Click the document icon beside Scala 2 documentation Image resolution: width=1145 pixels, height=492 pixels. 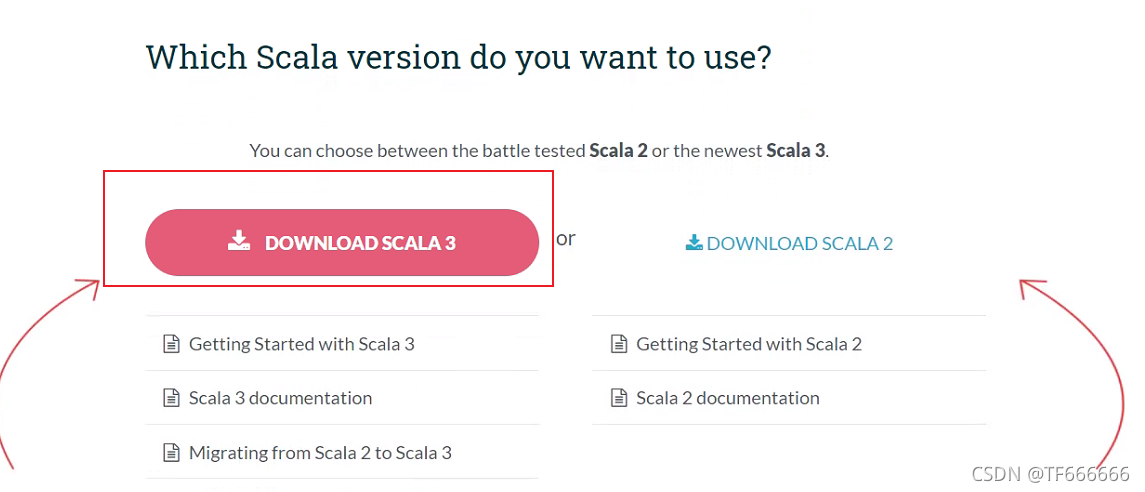pyautogui.click(x=619, y=398)
